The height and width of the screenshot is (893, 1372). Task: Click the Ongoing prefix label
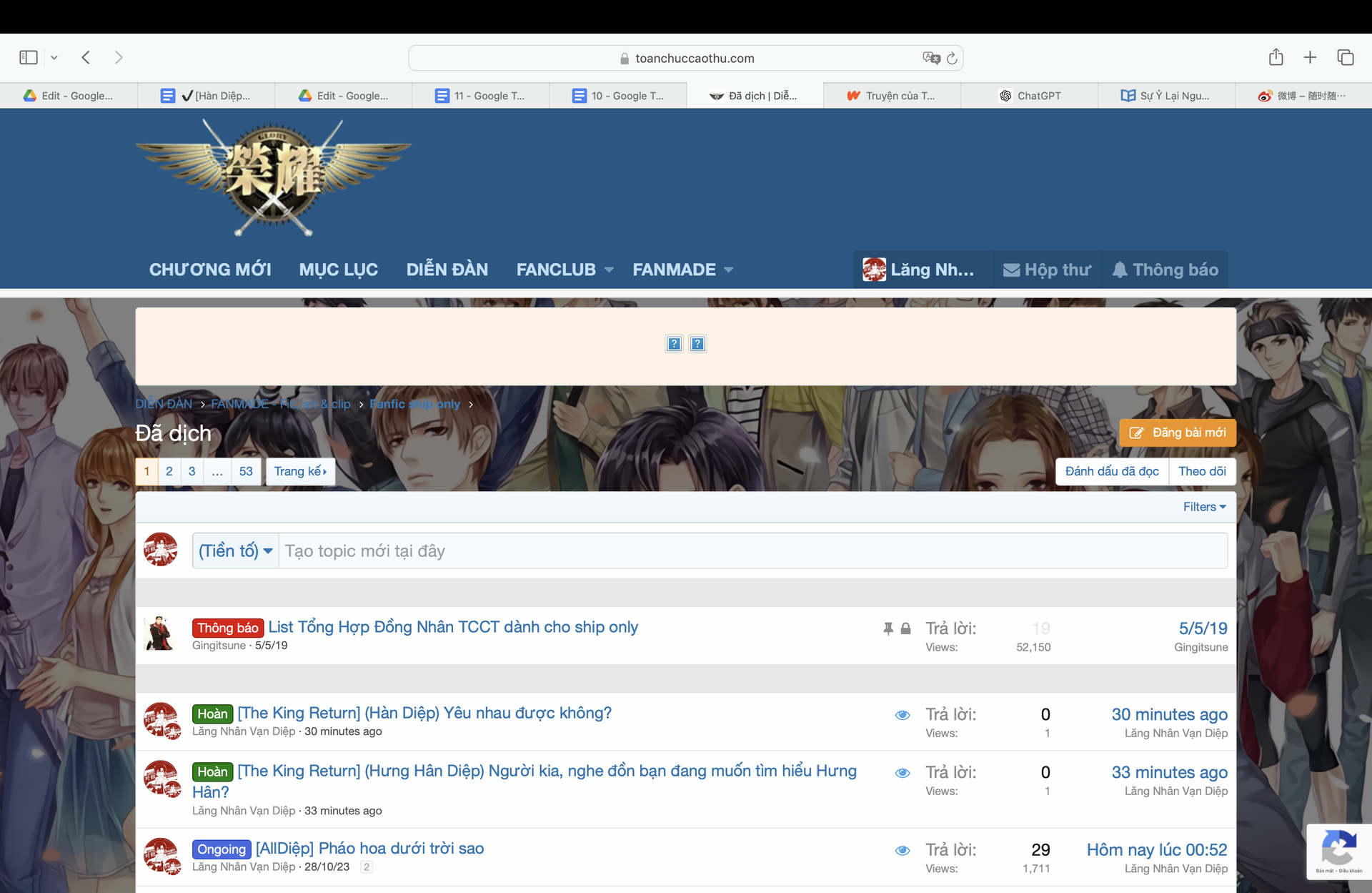click(222, 849)
